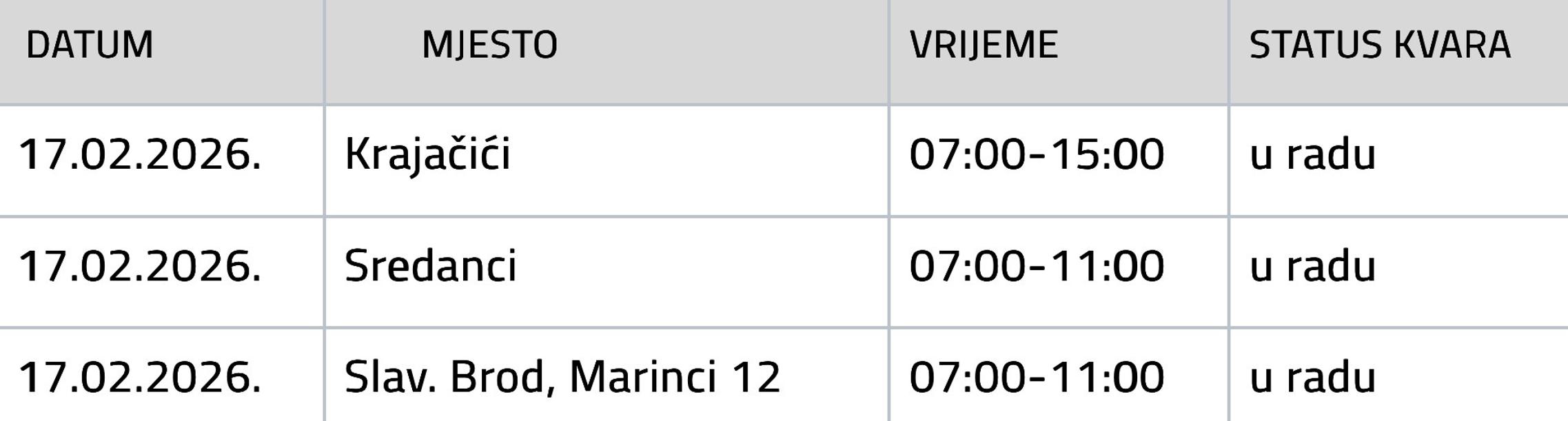Click the time cell in the Sredanci row
The image size is (1568, 421).
coord(1037,266)
